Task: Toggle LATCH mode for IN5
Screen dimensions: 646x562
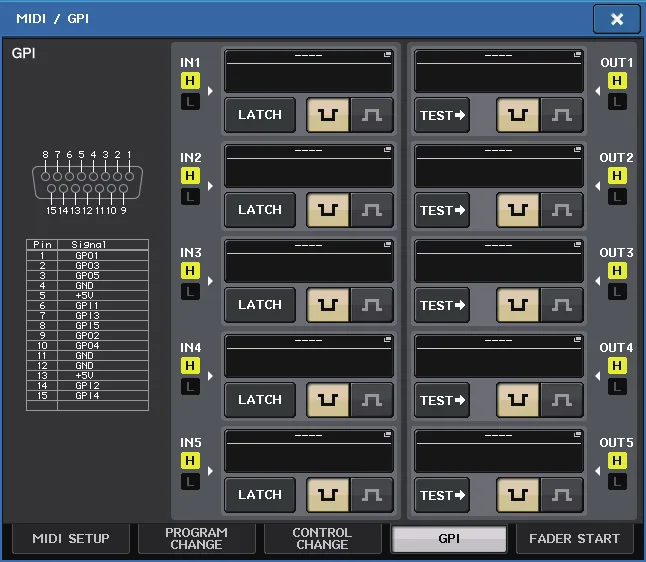Action: [x=260, y=495]
